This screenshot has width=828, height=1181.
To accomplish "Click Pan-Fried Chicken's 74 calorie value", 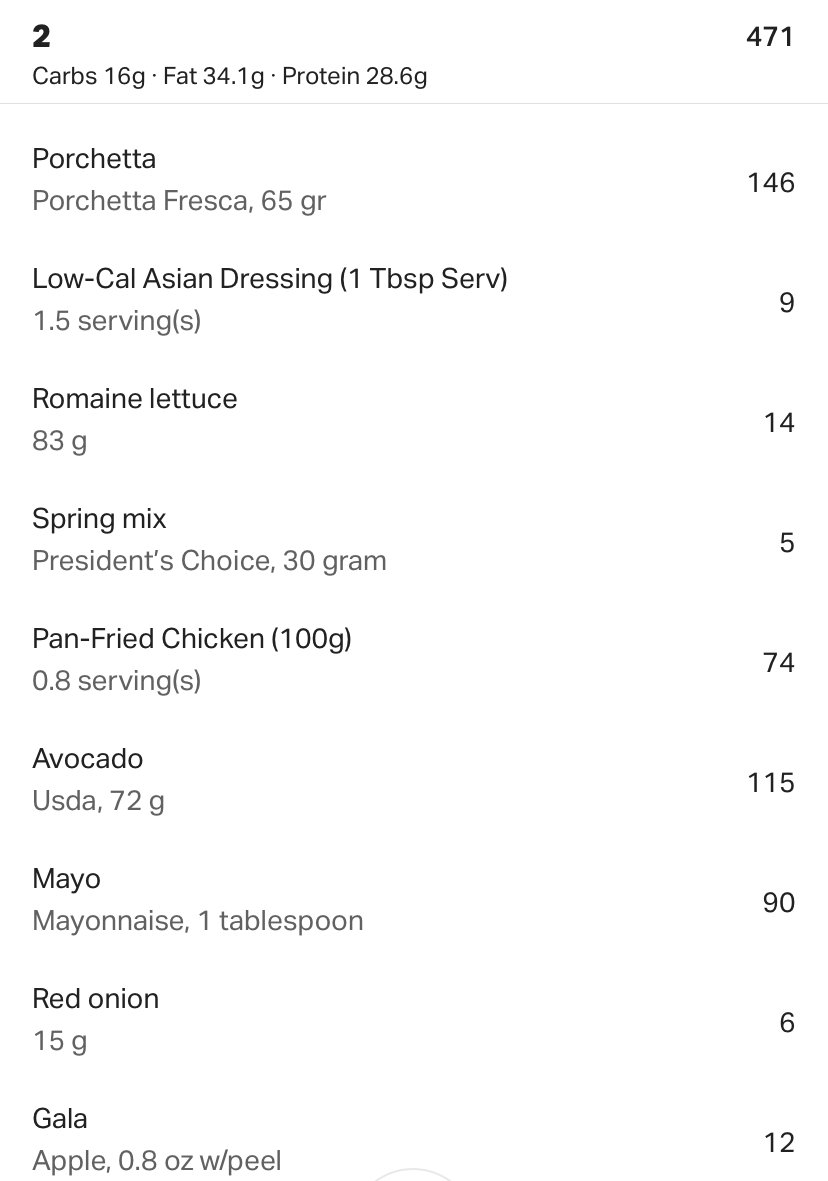I will [778, 662].
